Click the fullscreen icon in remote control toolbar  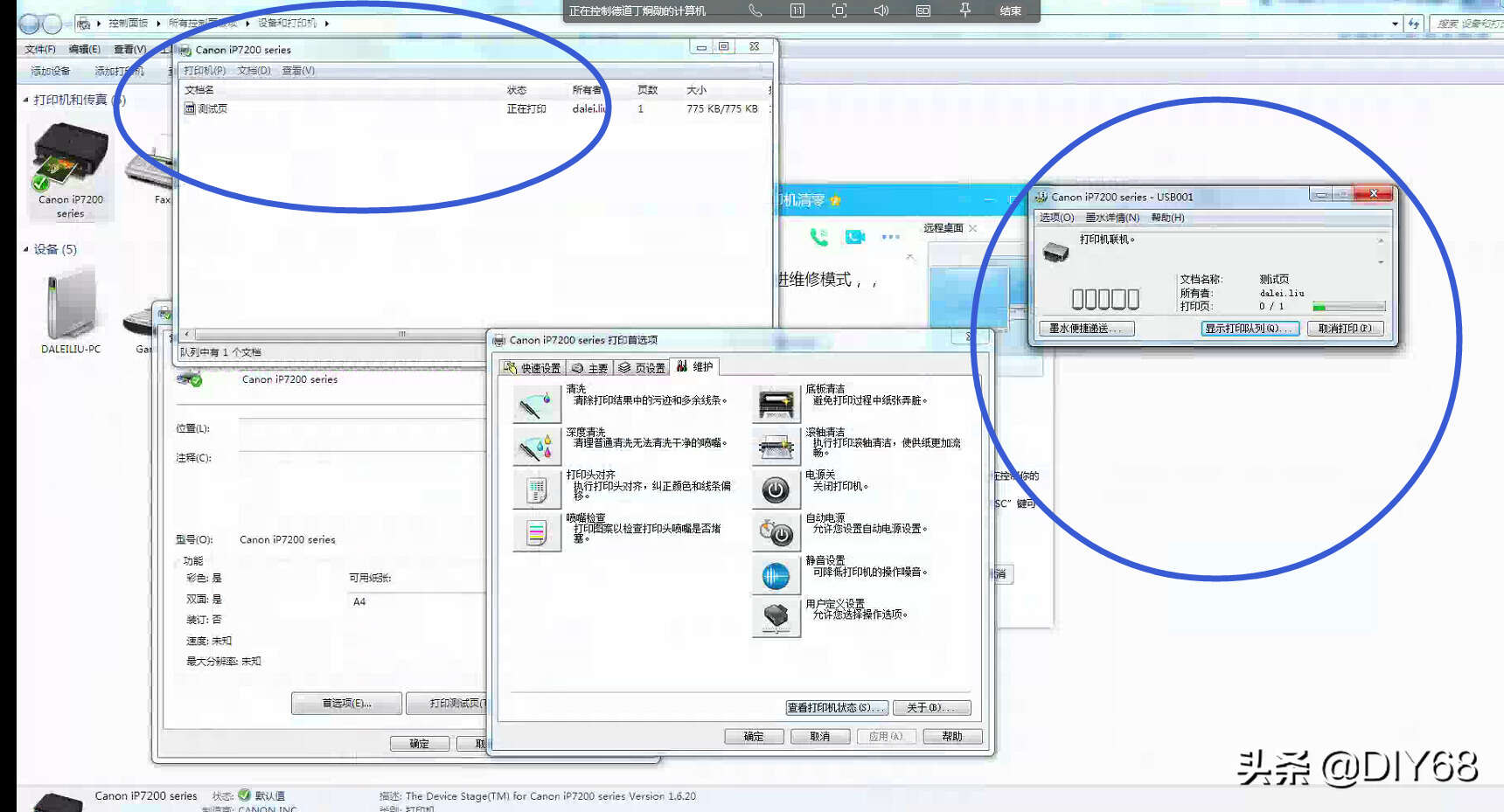pos(839,10)
